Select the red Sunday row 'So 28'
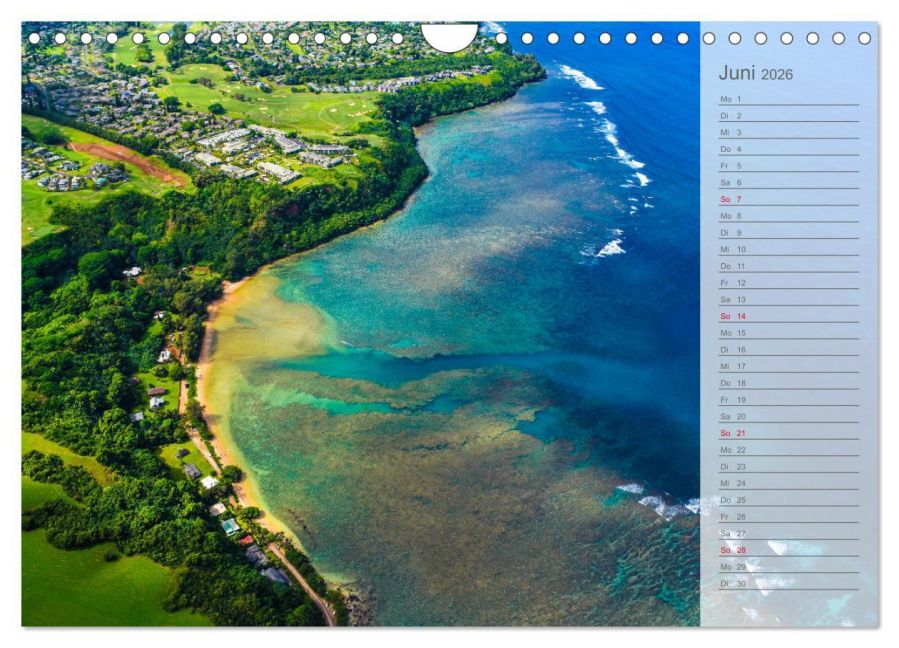The image size is (899, 648). (789, 549)
